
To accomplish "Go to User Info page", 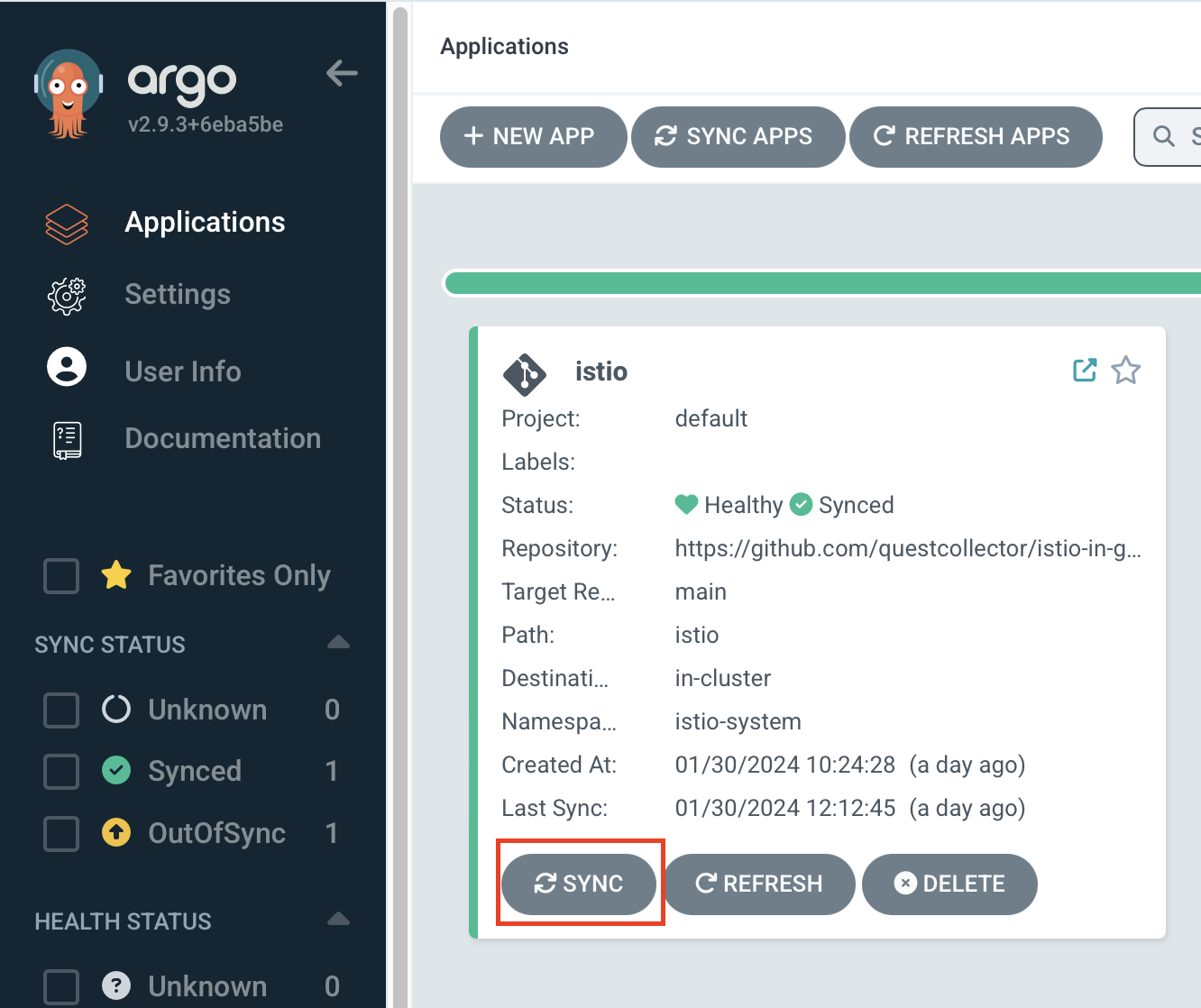I will tap(183, 371).
